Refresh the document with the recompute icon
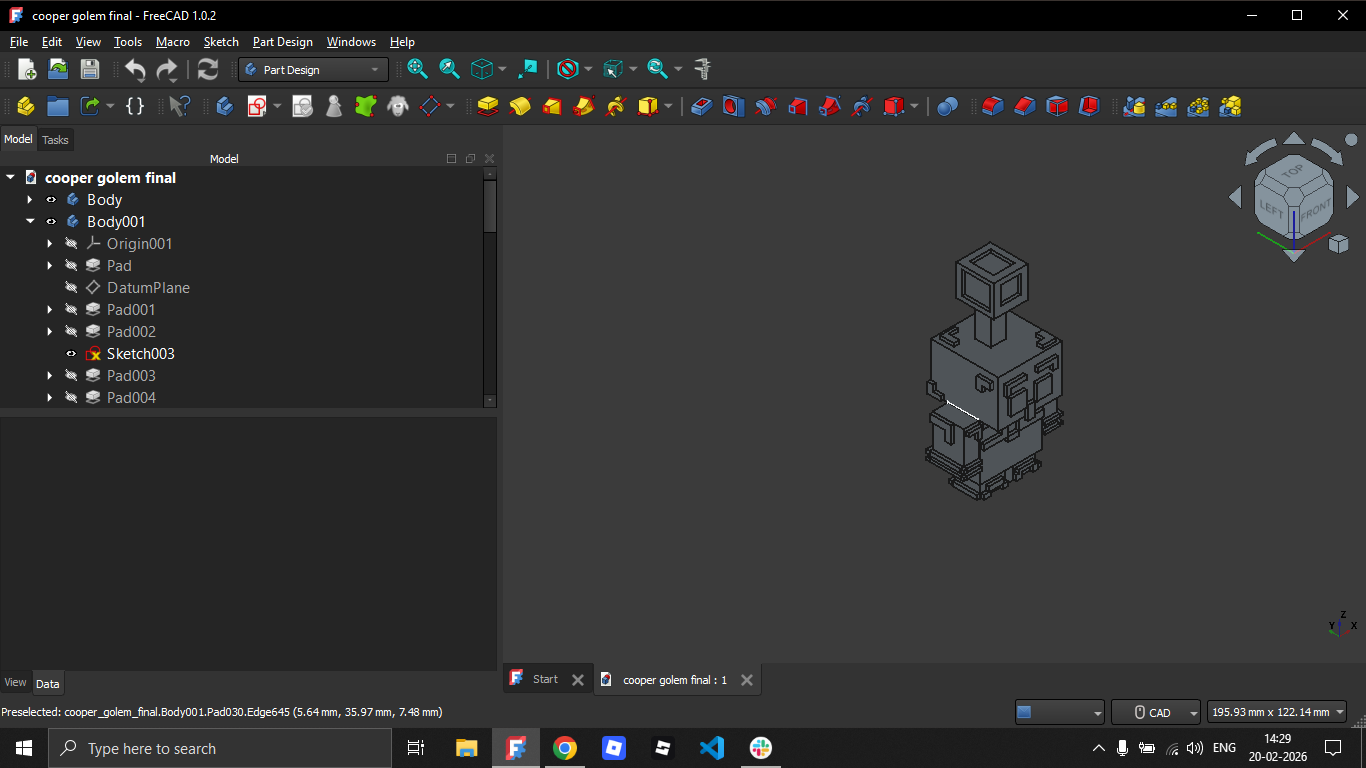The image size is (1366, 768). 208,69
